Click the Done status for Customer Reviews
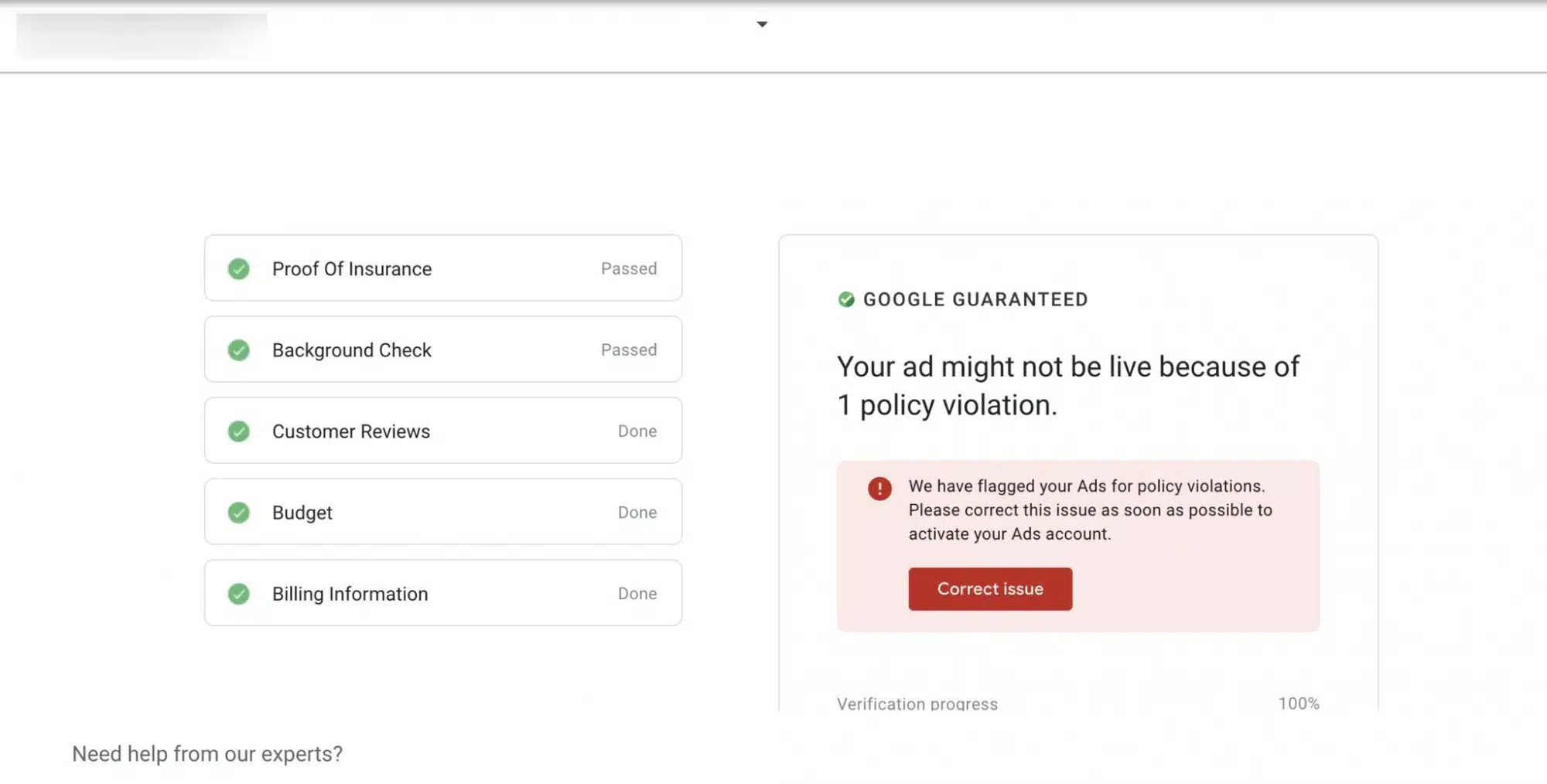The width and height of the screenshot is (1547, 784). (637, 431)
